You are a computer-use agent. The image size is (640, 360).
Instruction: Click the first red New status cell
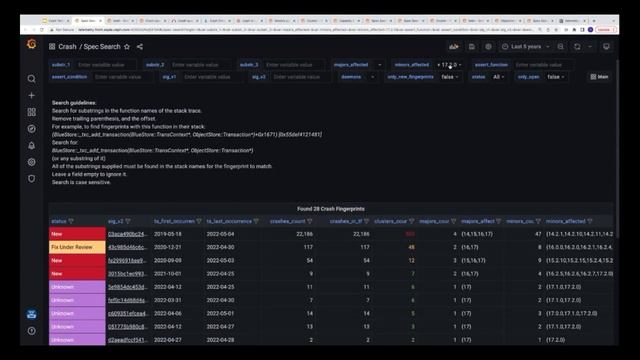pos(77,234)
